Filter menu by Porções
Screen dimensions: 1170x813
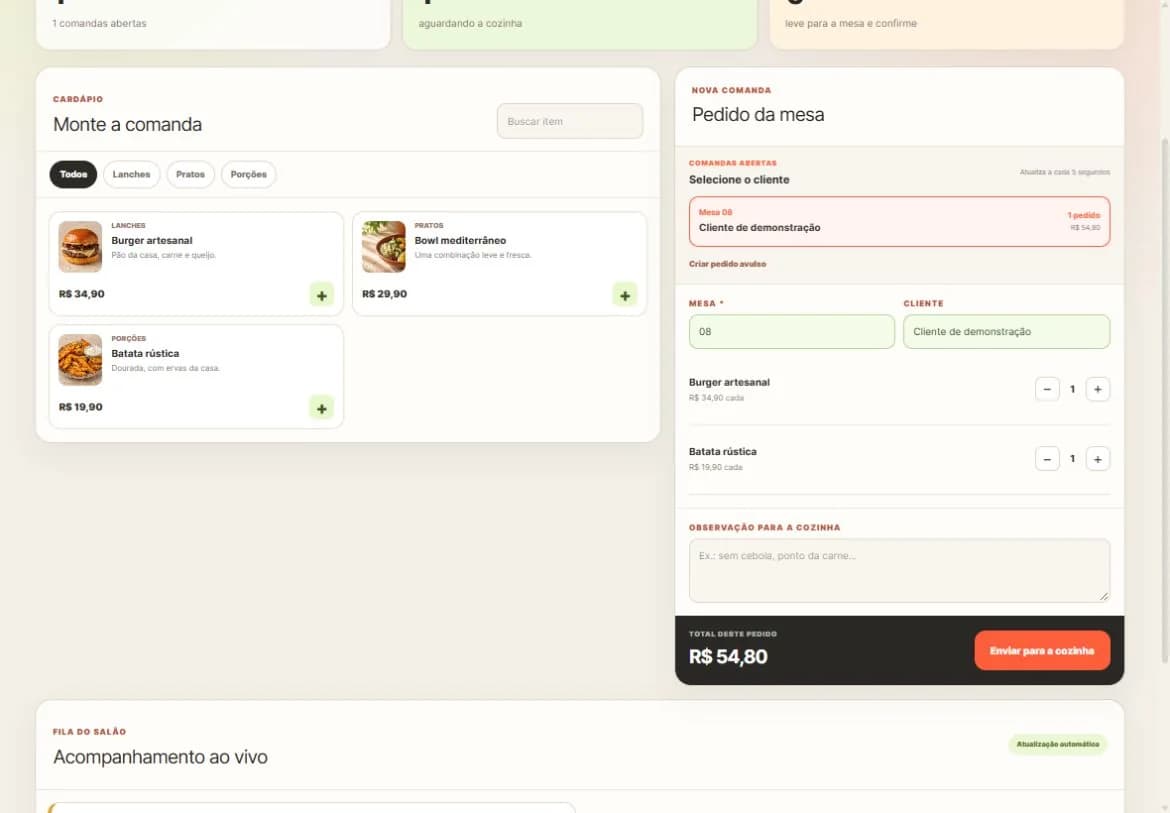(248, 175)
